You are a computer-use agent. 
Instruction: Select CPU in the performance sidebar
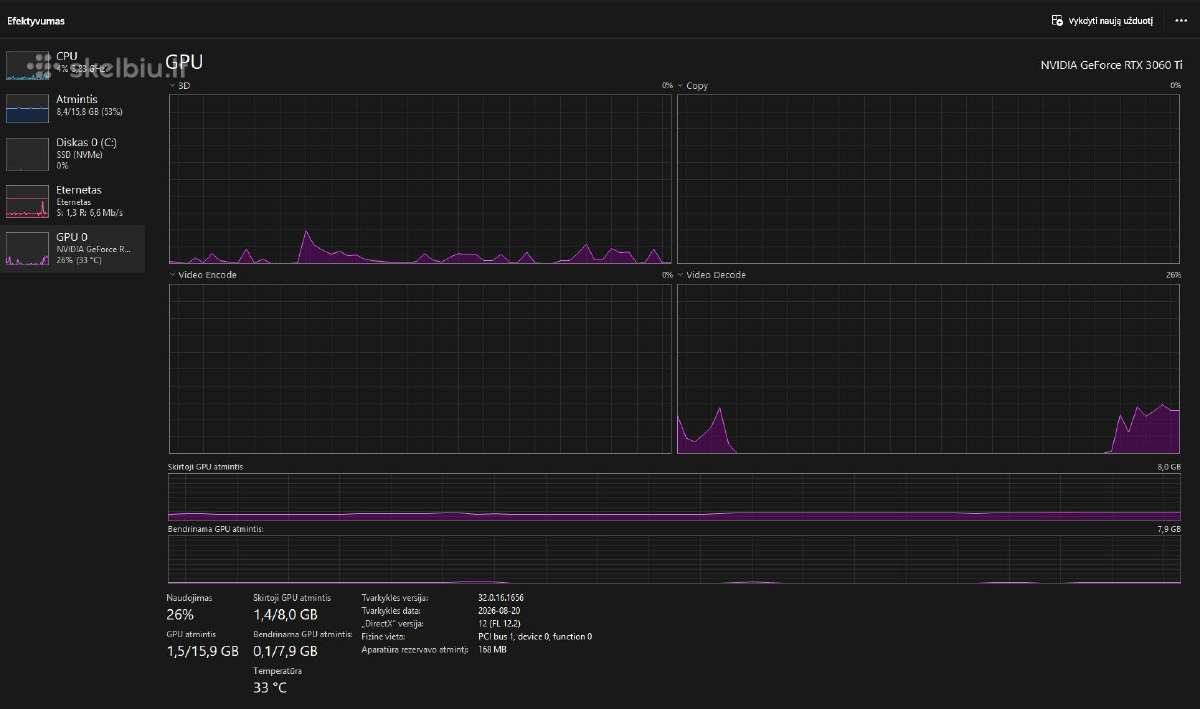pyautogui.click(x=73, y=64)
